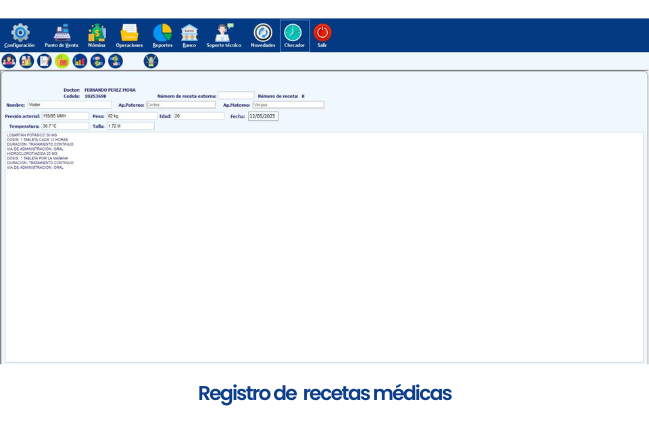
Task: Click the DOSIS: 1 TABLETA POR LA MAÑANA line
Action: pos(38,158)
